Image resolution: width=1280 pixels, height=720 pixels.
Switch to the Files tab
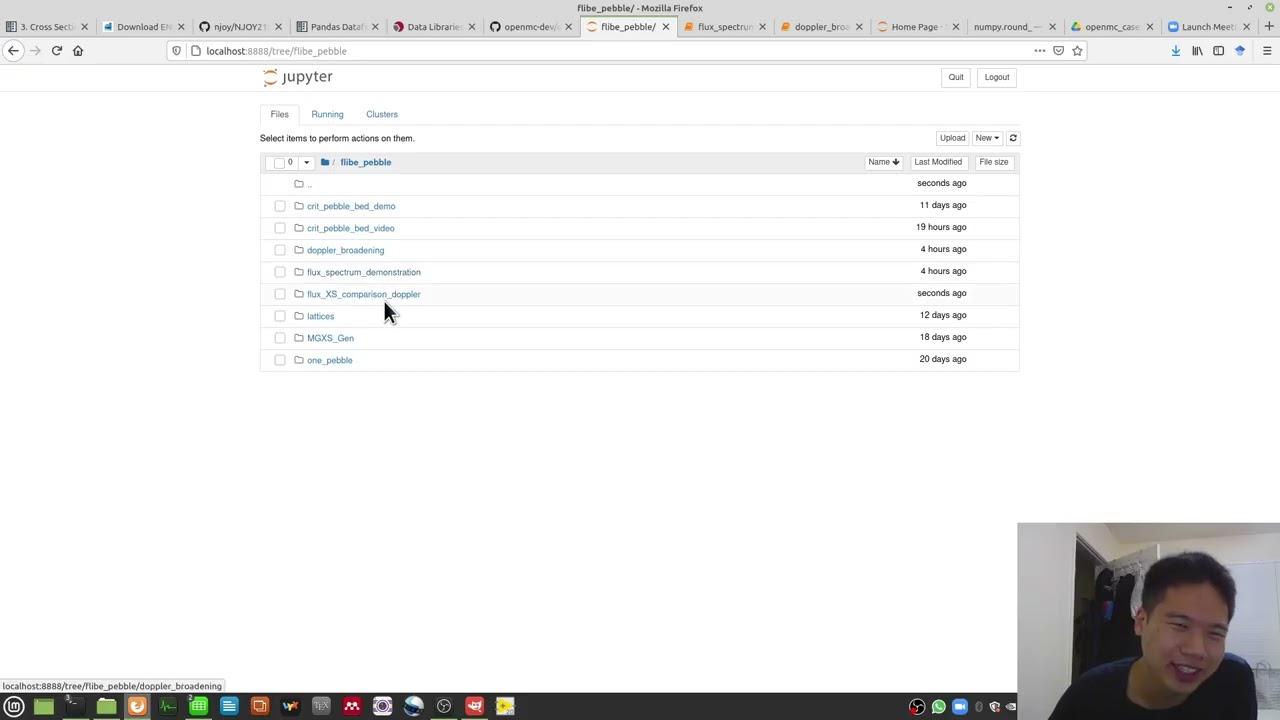coord(279,114)
